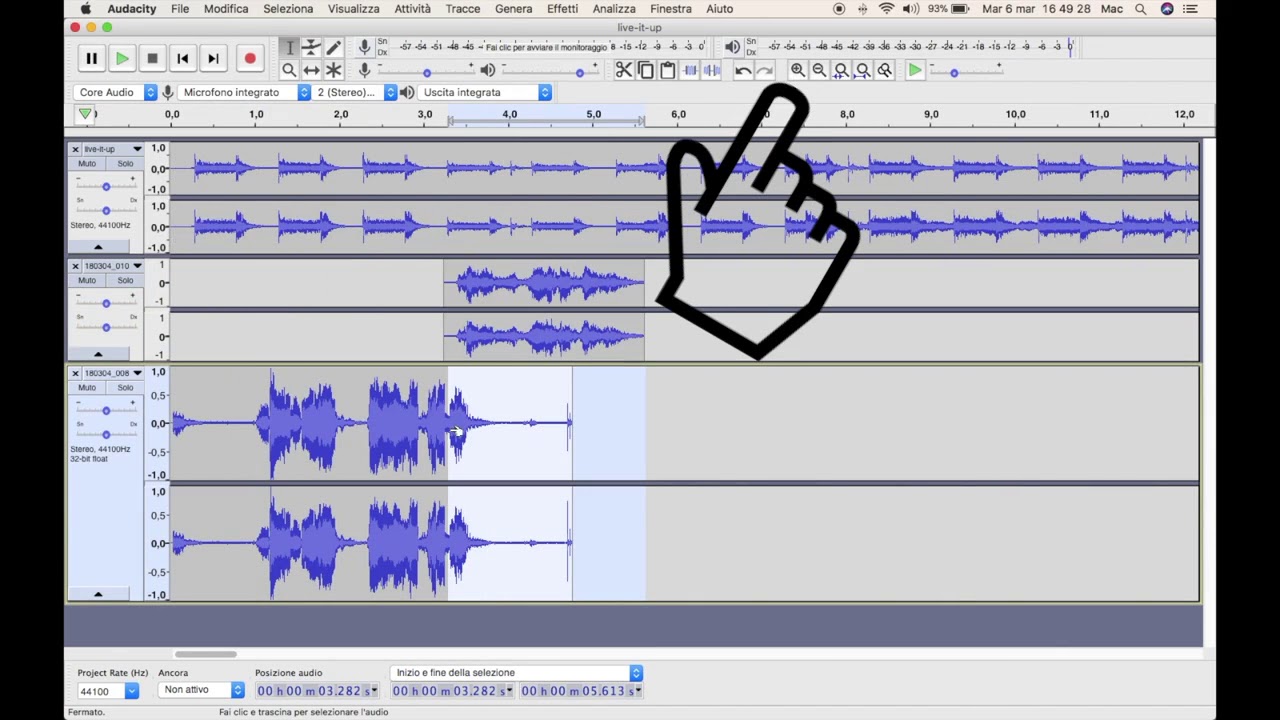Open the Modifica menu
The height and width of the screenshot is (720, 1280).
point(226,9)
